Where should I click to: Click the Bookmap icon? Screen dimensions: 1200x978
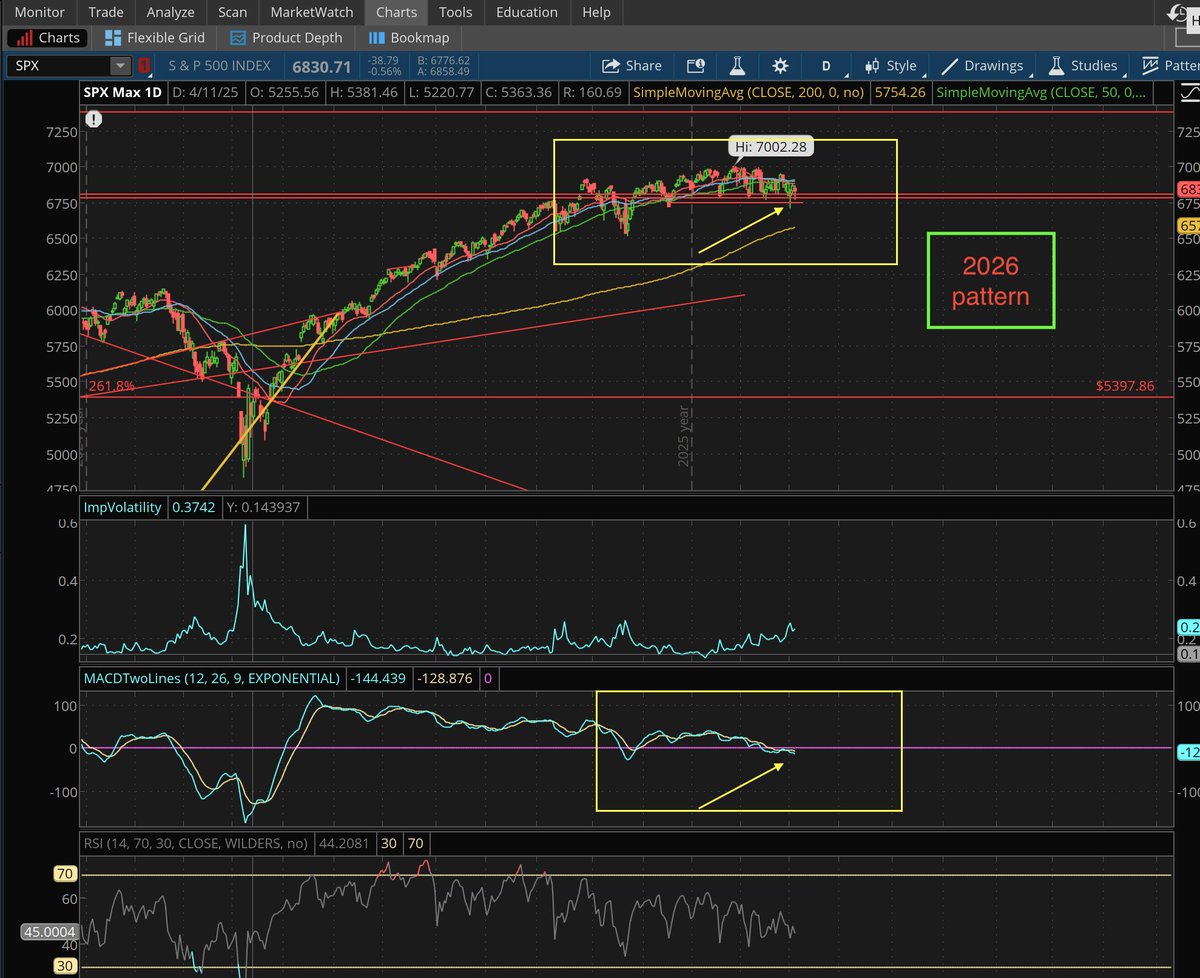(x=377, y=38)
